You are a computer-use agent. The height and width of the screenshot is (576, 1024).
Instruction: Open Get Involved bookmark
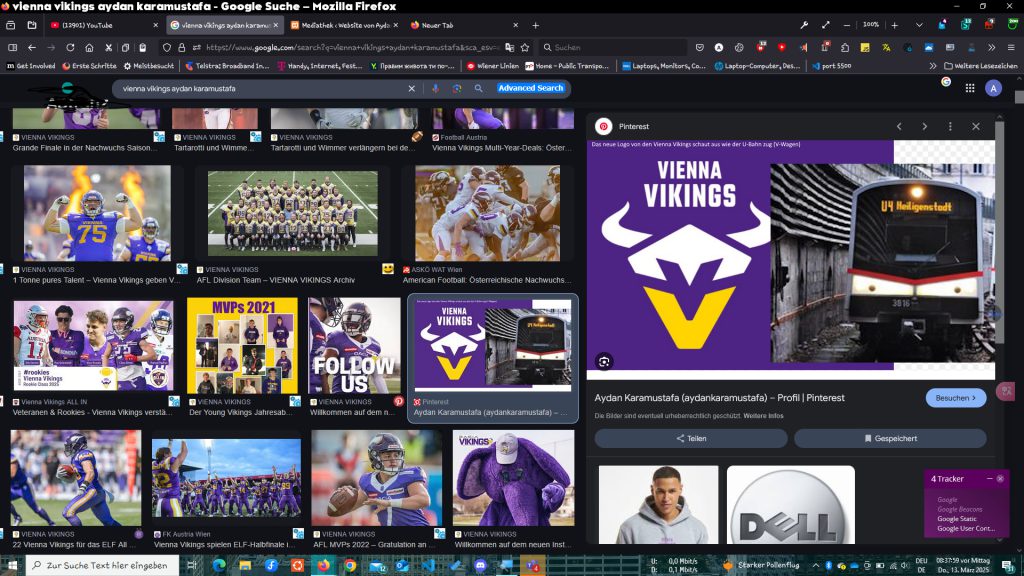click(x=31, y=66)
